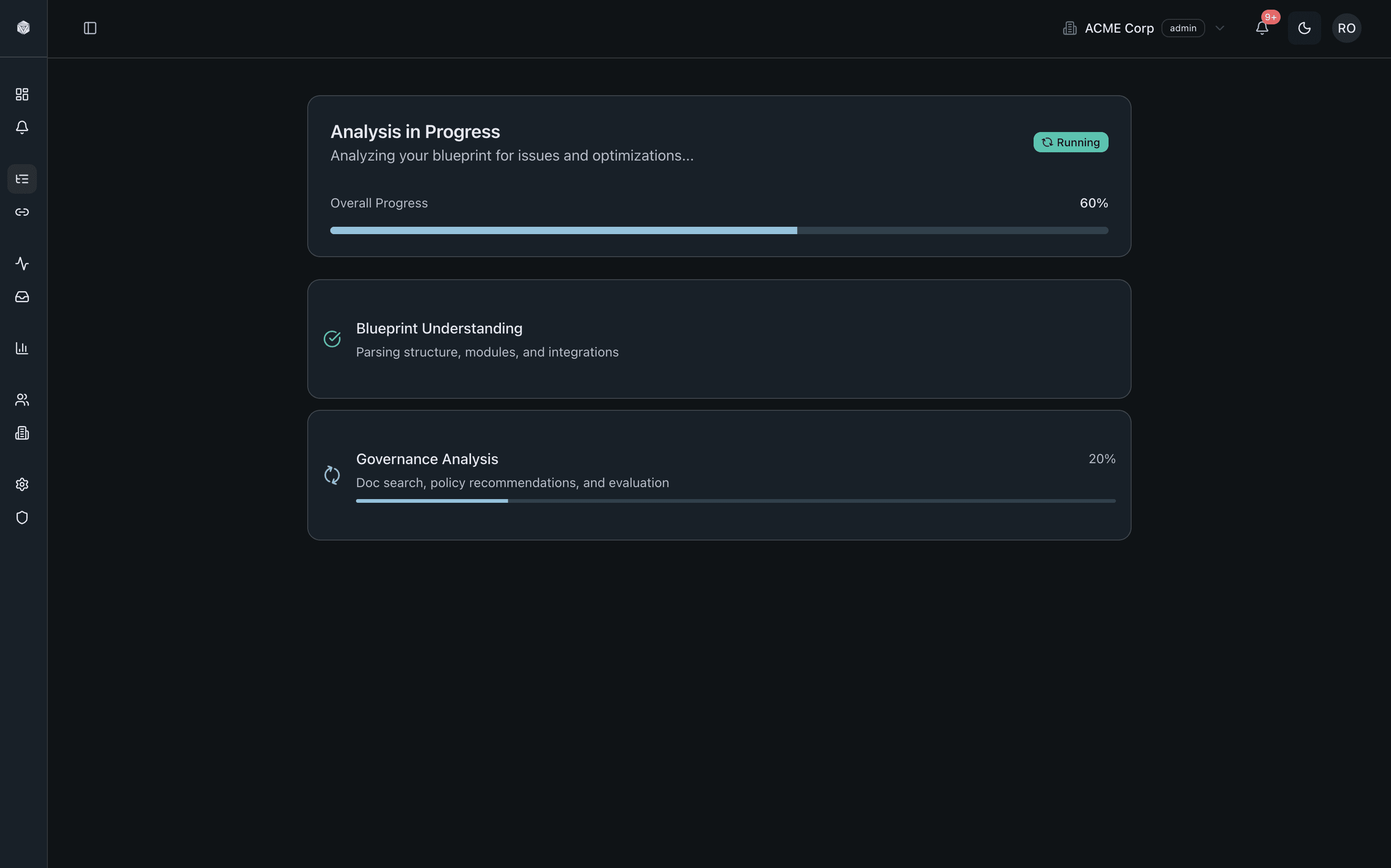Viewport: 1391px width, 868px height.
Task: Expand the Blueprint Understanding card
Action: pyautogui.click(x=718, y=339)
